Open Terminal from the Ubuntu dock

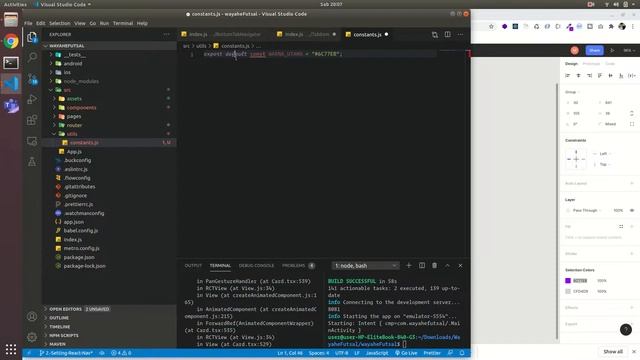click(11, 62)
